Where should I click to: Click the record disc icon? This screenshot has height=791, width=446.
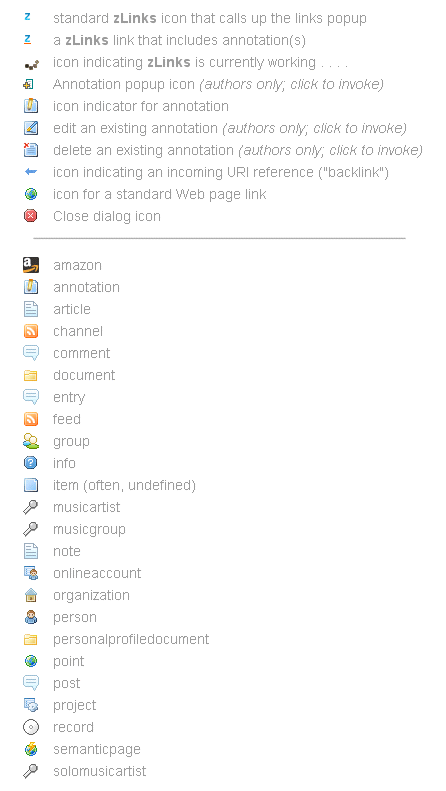pos(31,727)
